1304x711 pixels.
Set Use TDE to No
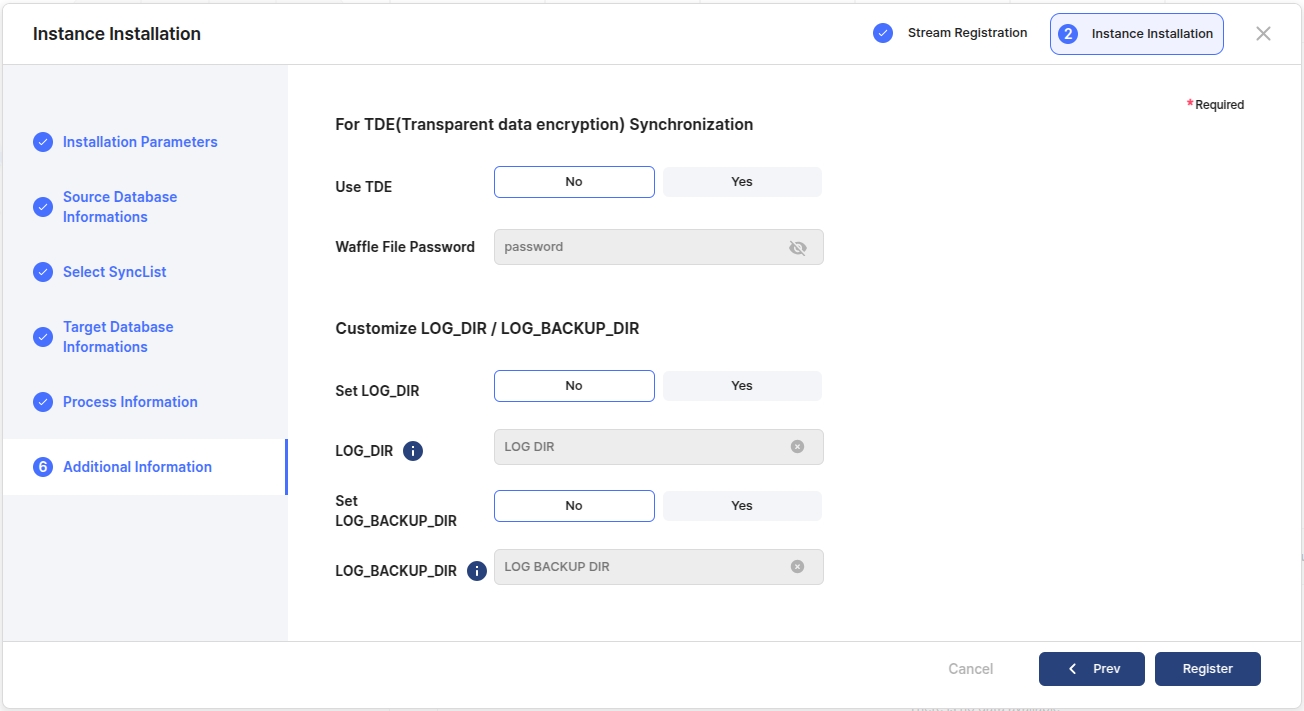point(574,182)
